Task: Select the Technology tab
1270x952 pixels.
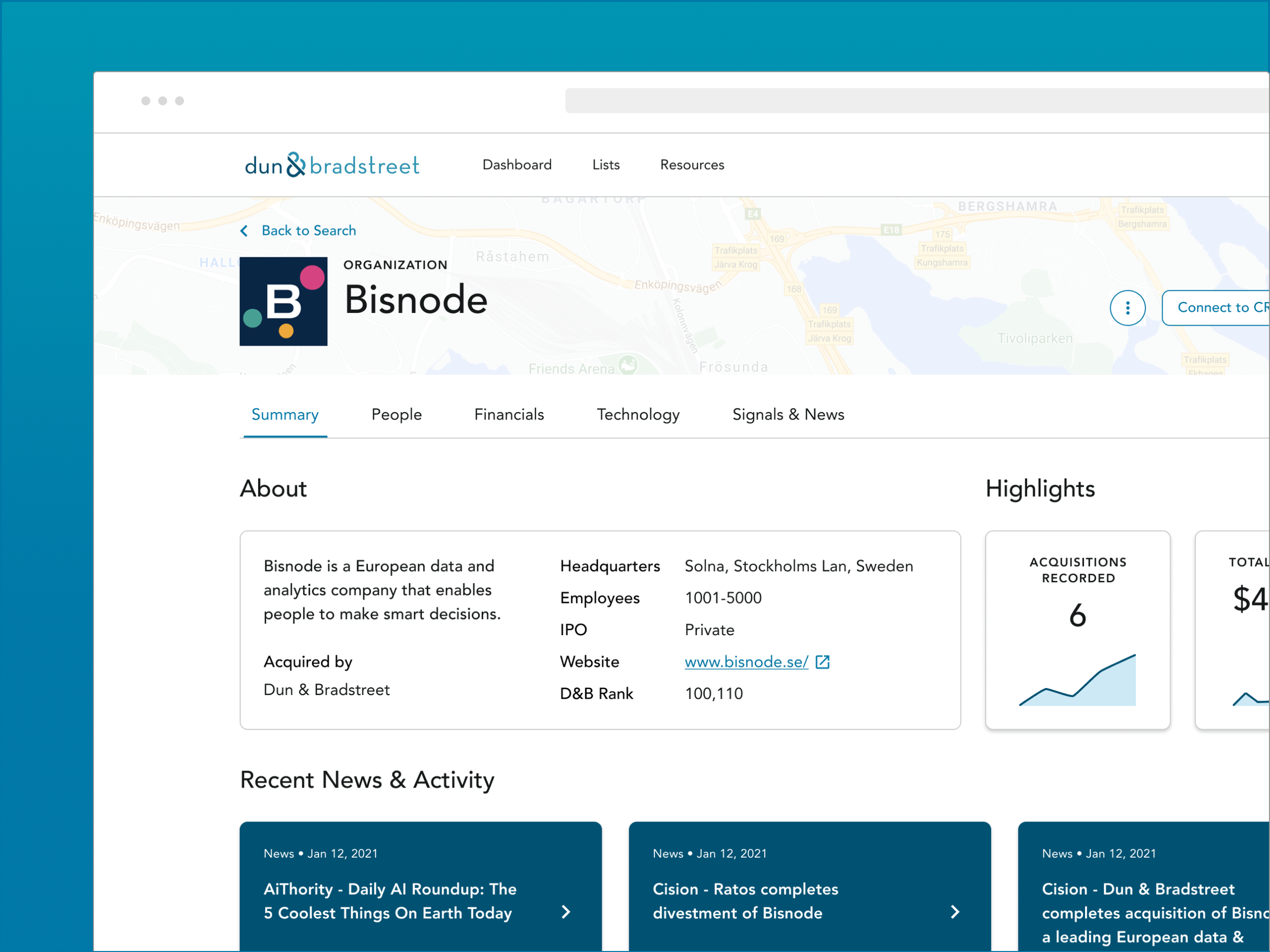Action: [x=638, y=414]
